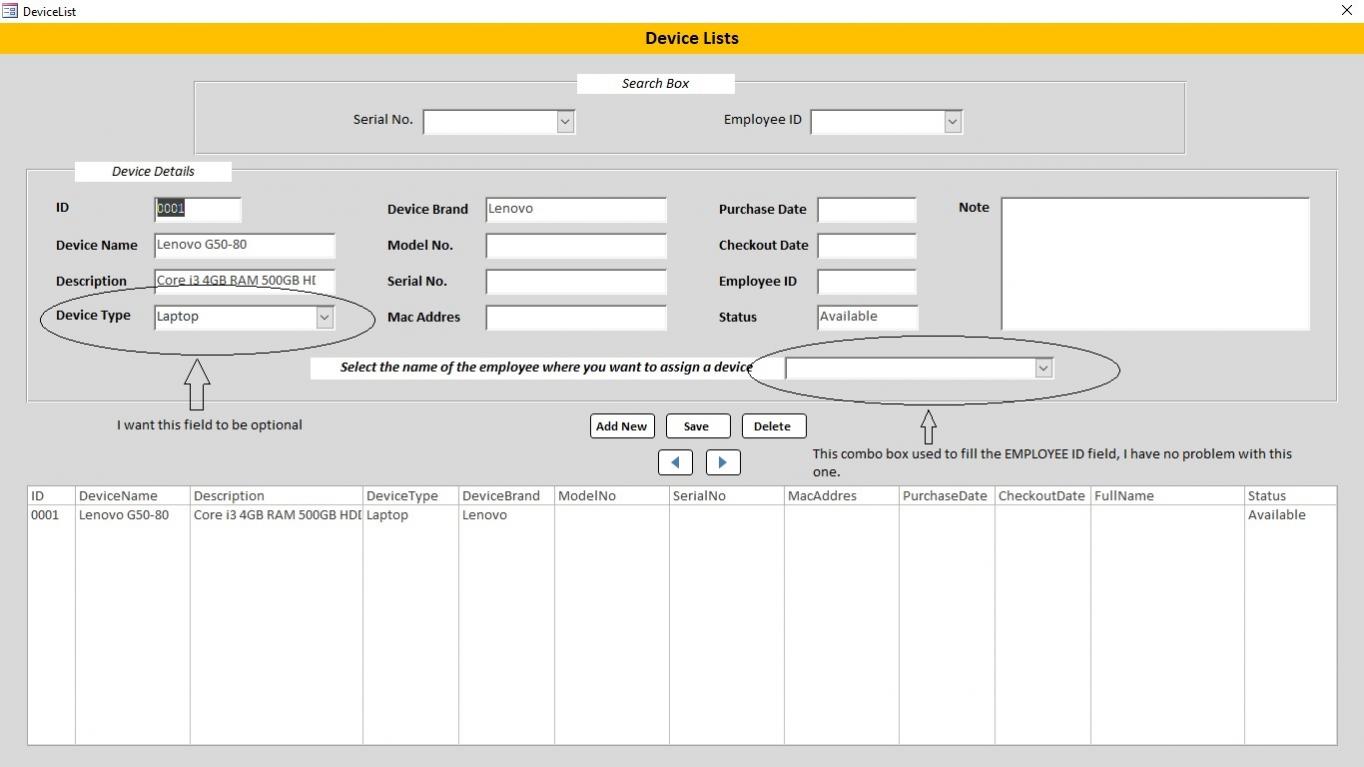Click the Status field showing Available
Image resolution: width=1364 pixels, height=767 pixels.
[x=867, y=317]
